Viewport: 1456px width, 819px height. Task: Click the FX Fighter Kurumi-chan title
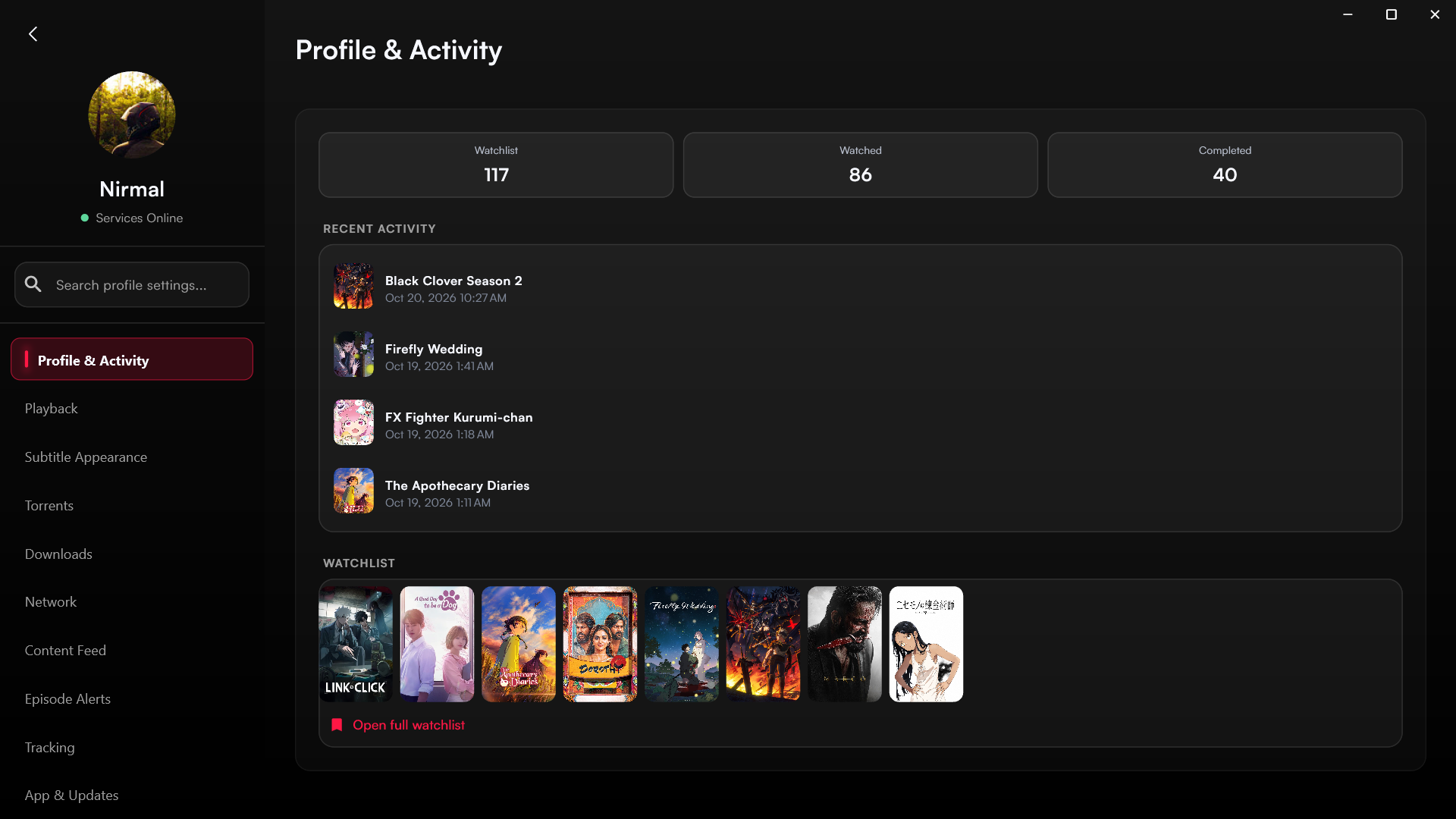point(459,417)
